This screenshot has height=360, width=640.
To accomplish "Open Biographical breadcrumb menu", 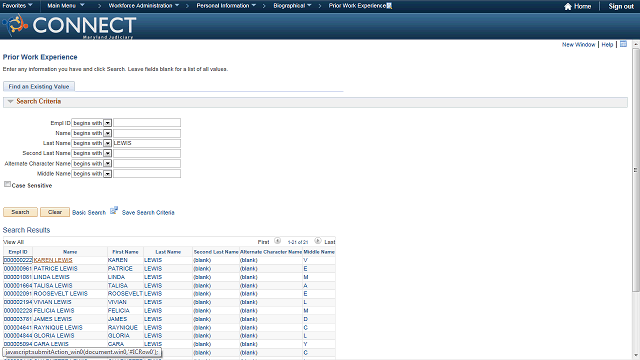I will [x=292, y=6].
